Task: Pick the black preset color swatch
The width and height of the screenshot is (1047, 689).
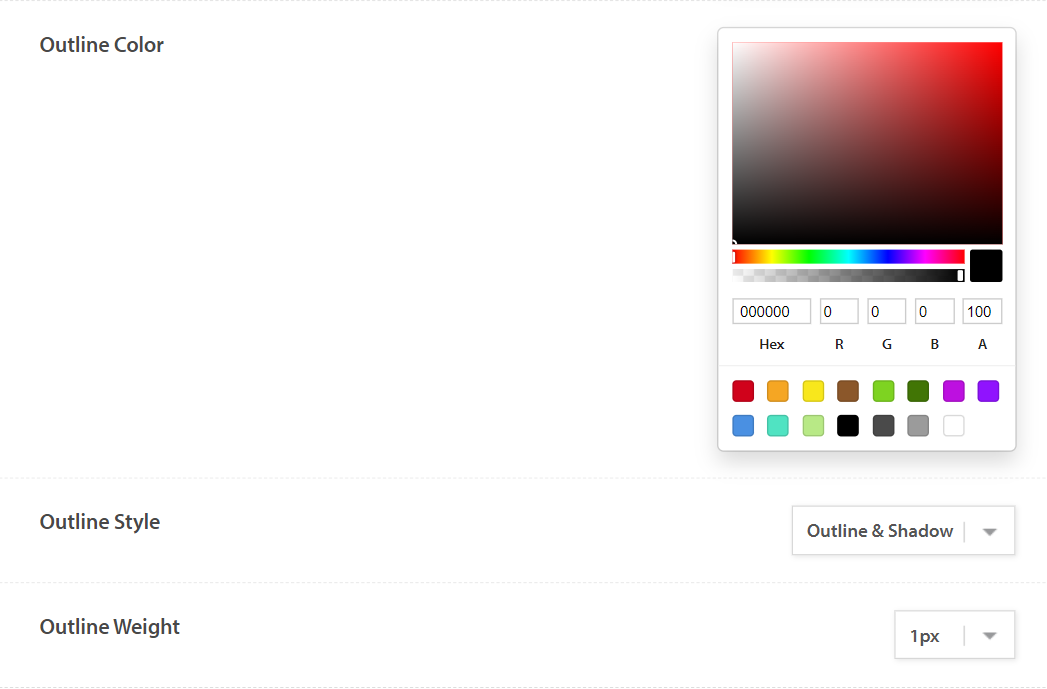Action: point(847,425)
